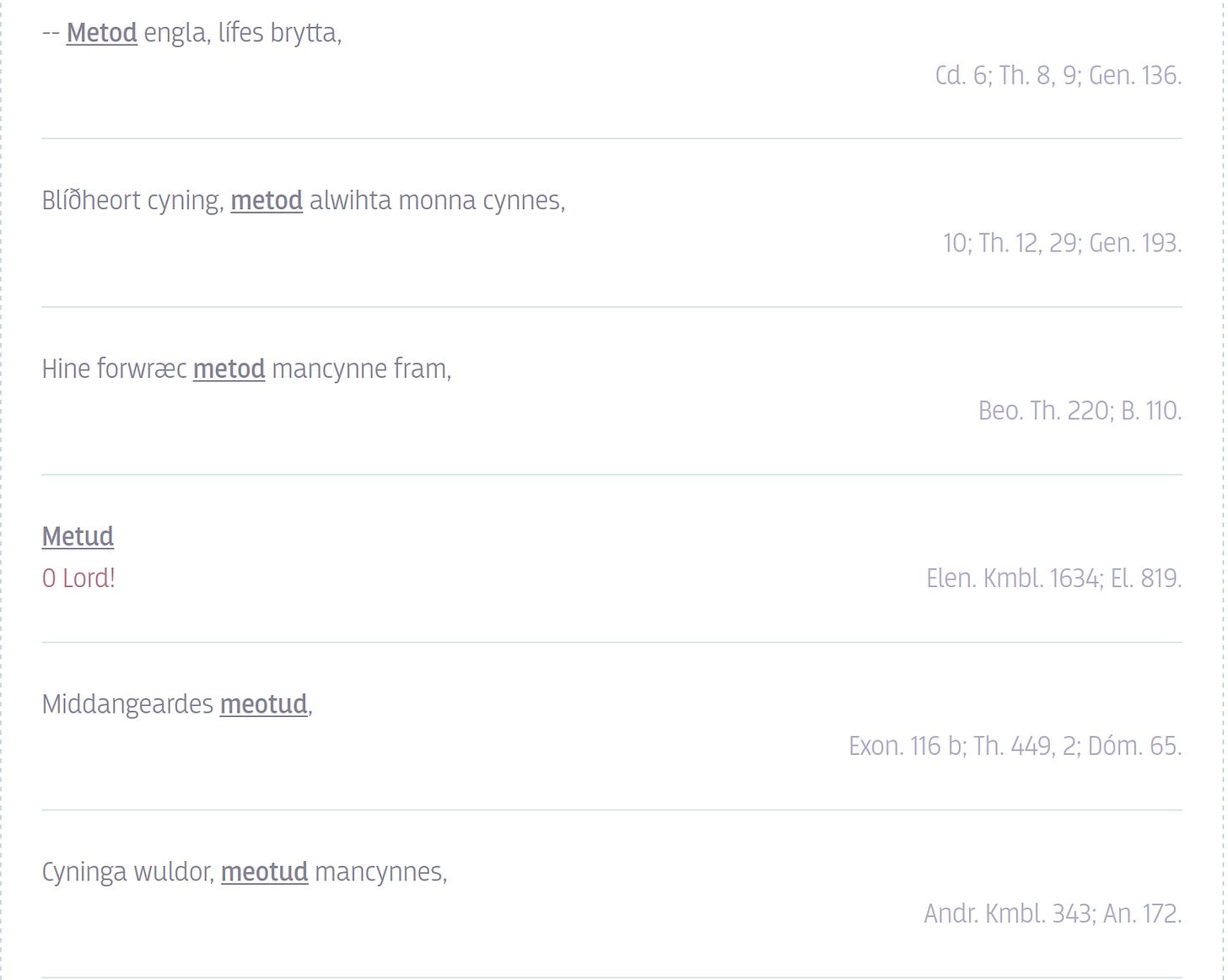The image size is (1228, 980).
Task: Click the word Middangeardes
Action: pos(127,704)
